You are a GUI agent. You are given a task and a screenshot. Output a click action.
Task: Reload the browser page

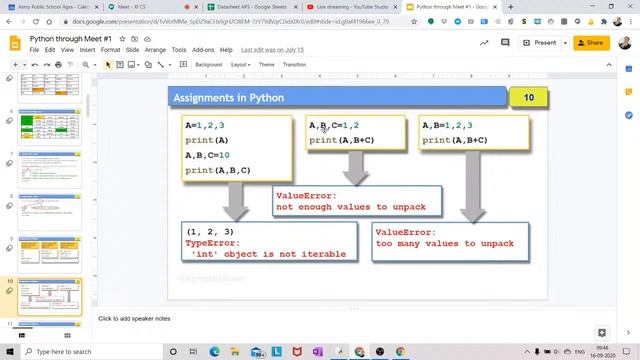coord(36,21)
